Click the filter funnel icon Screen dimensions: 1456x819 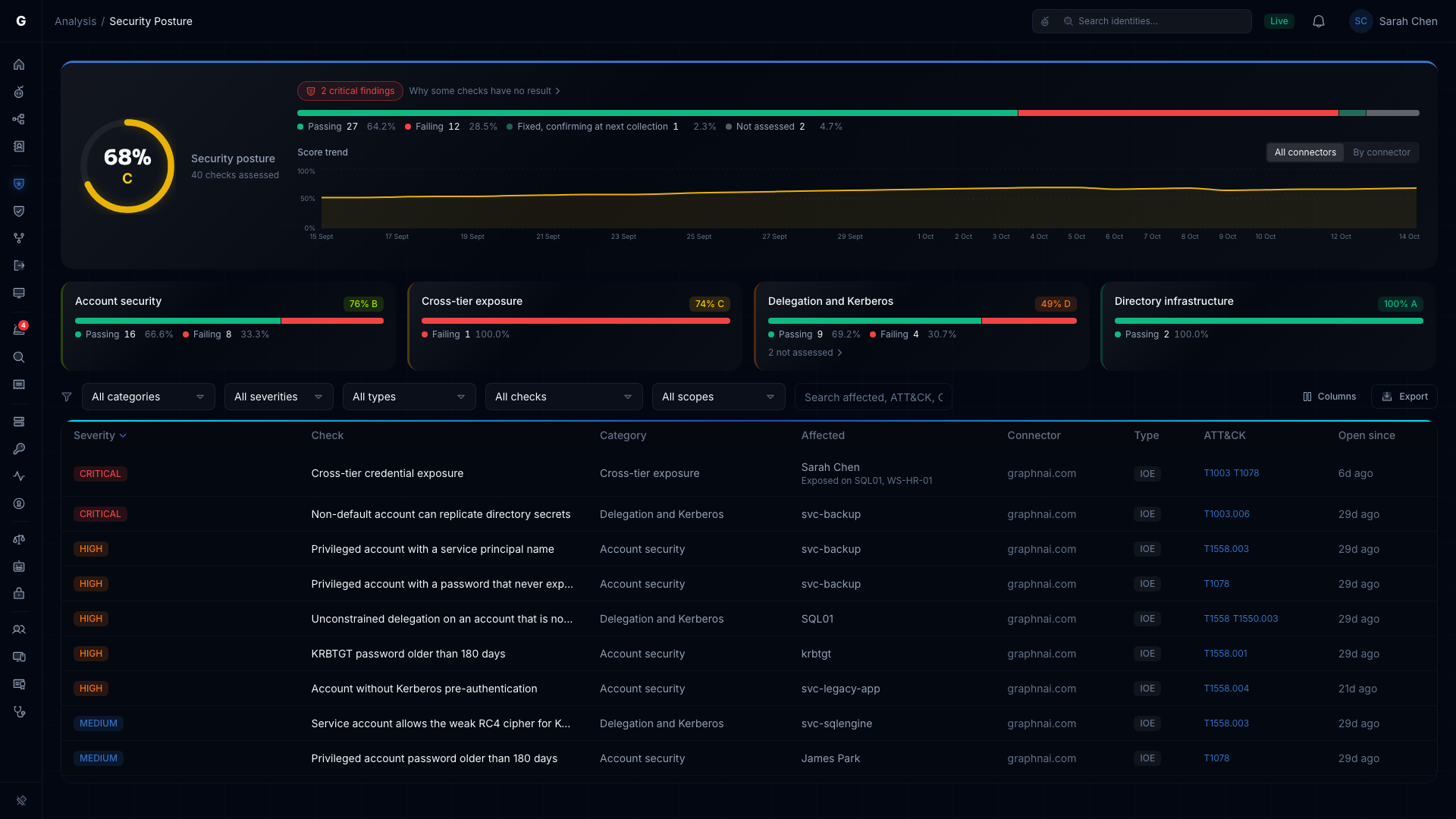point(67,397)
